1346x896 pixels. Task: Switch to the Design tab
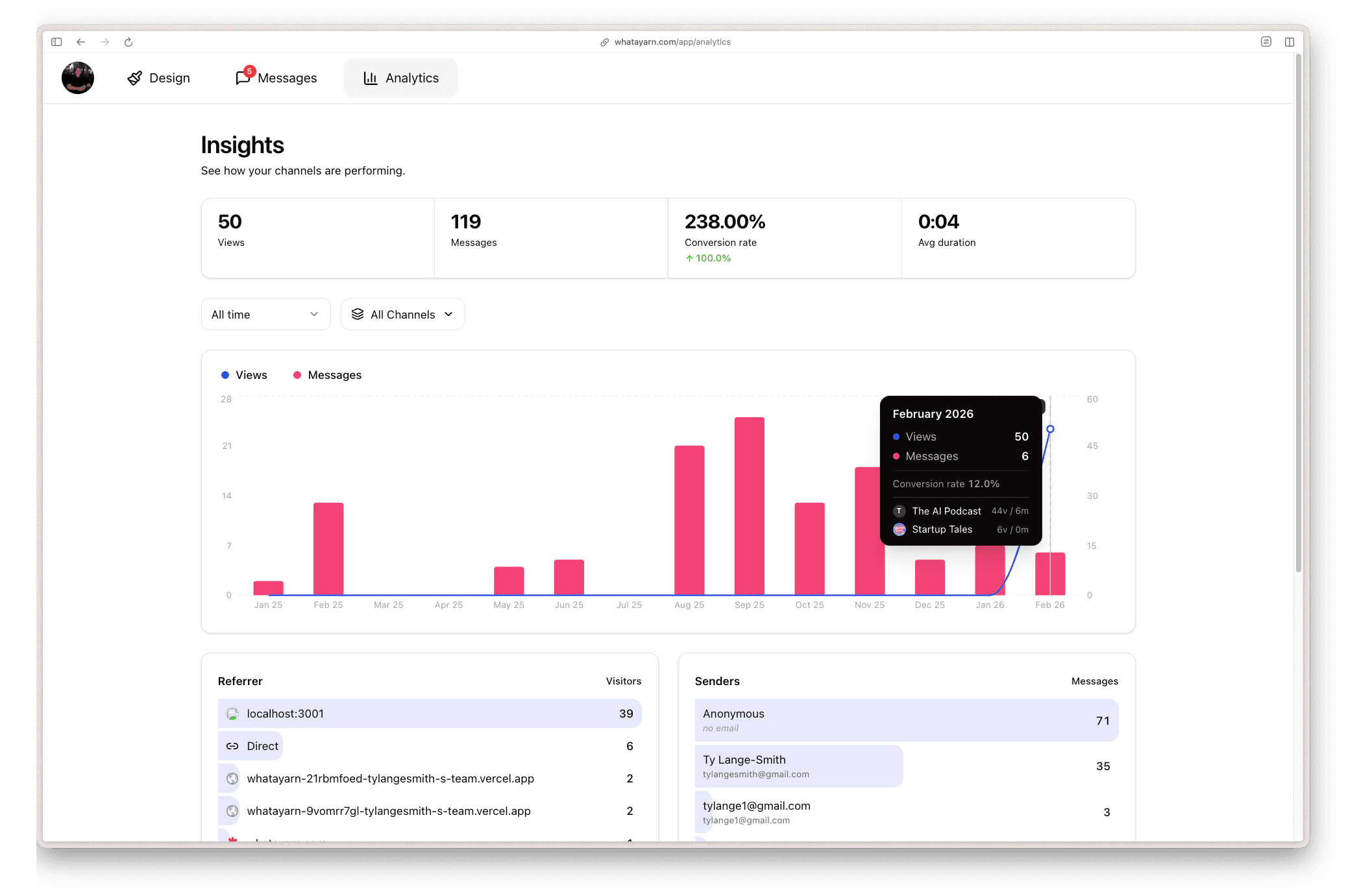pyautogui.click(x=158, y=78)
